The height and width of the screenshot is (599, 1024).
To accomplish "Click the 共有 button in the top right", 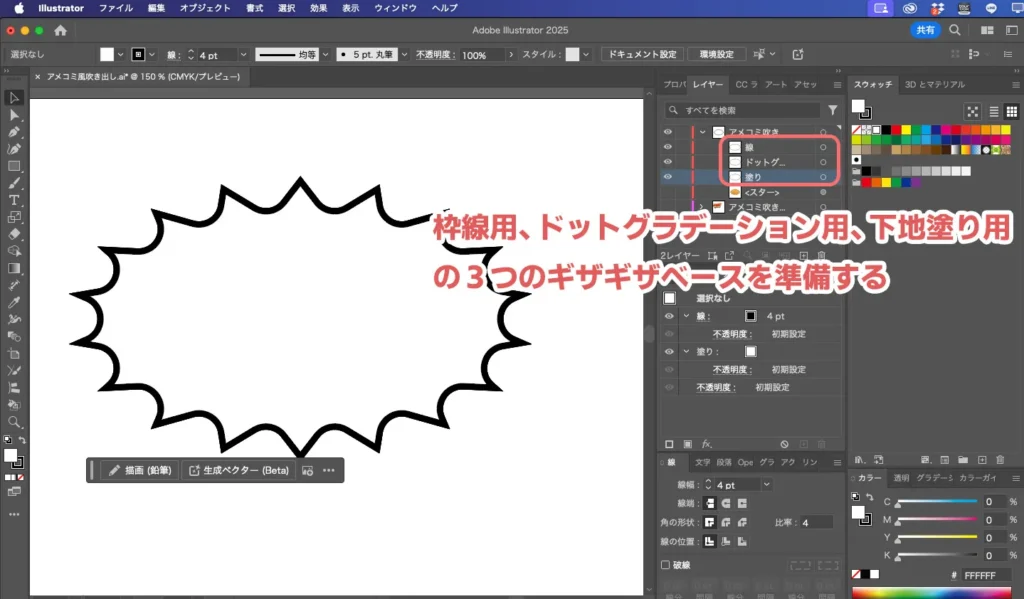I will [925, 30].
